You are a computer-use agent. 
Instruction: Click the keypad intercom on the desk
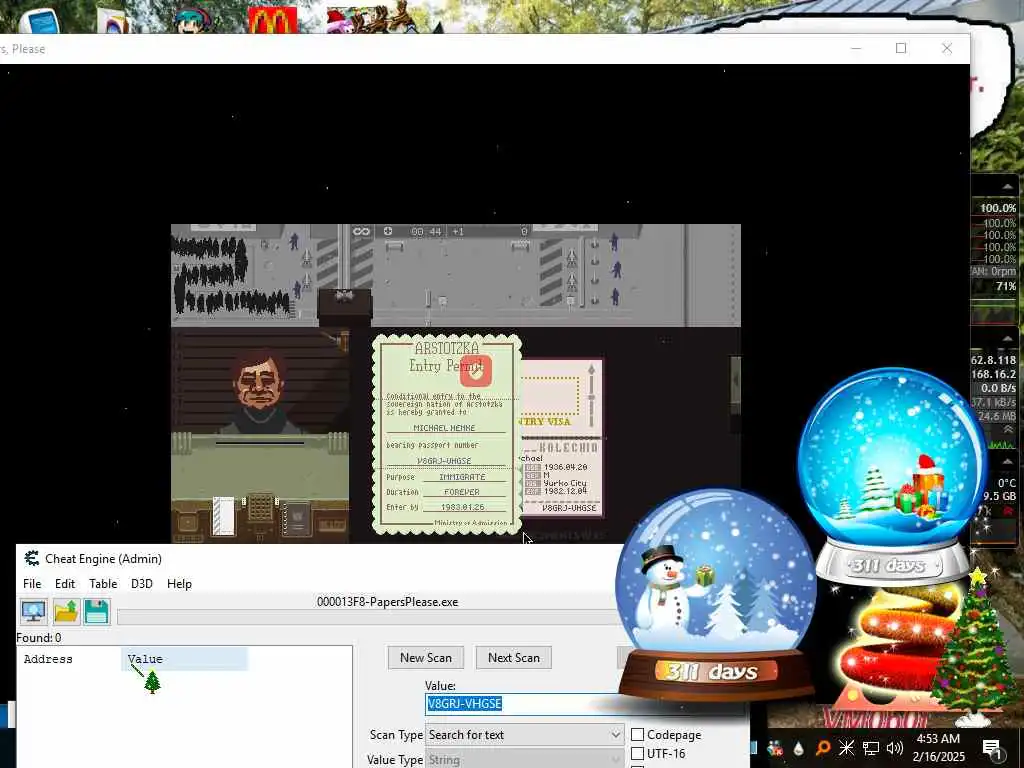pyautogui.click(x=261, y=507)
